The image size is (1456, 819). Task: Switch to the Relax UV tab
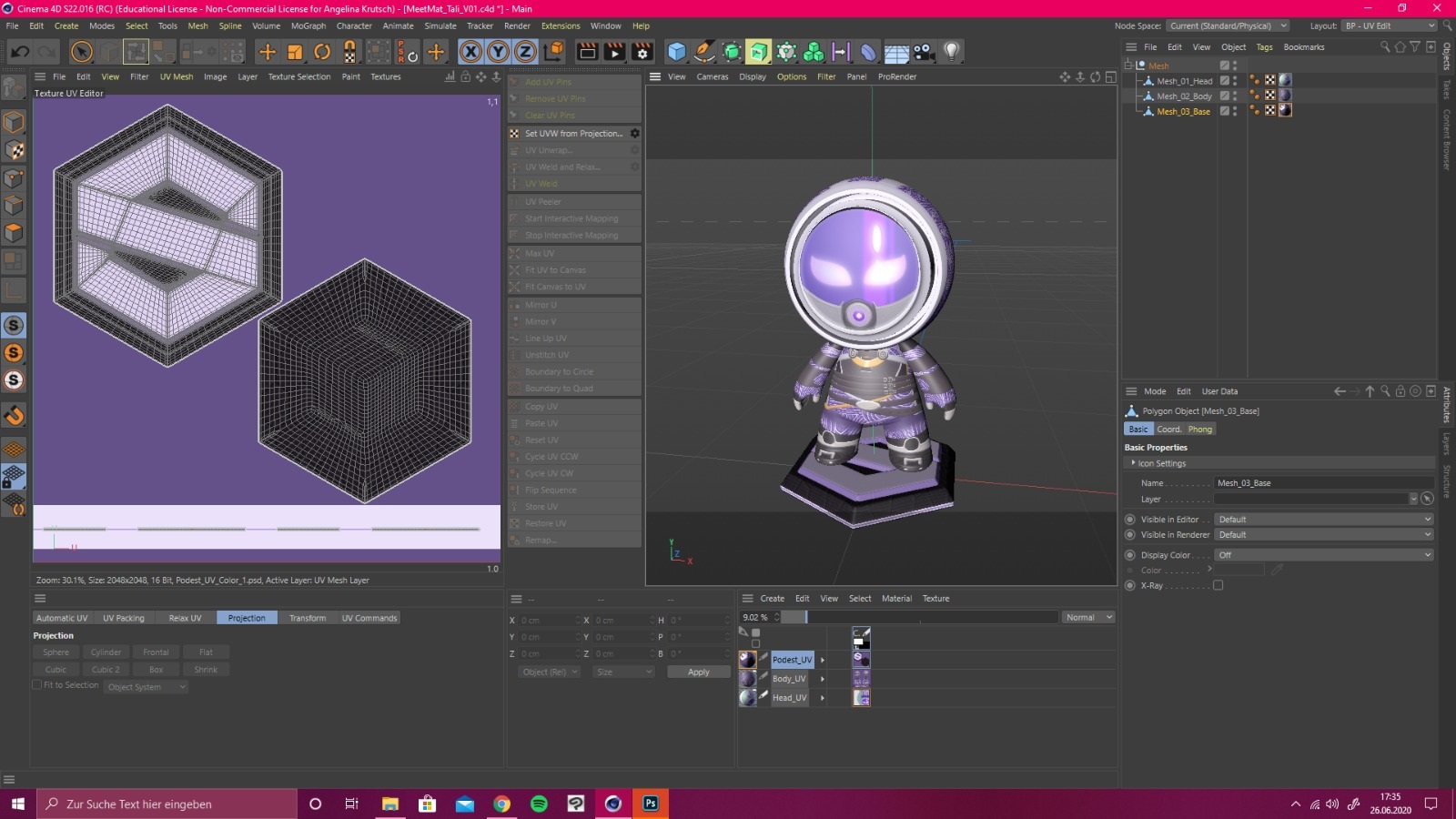[x=185, y=618]
